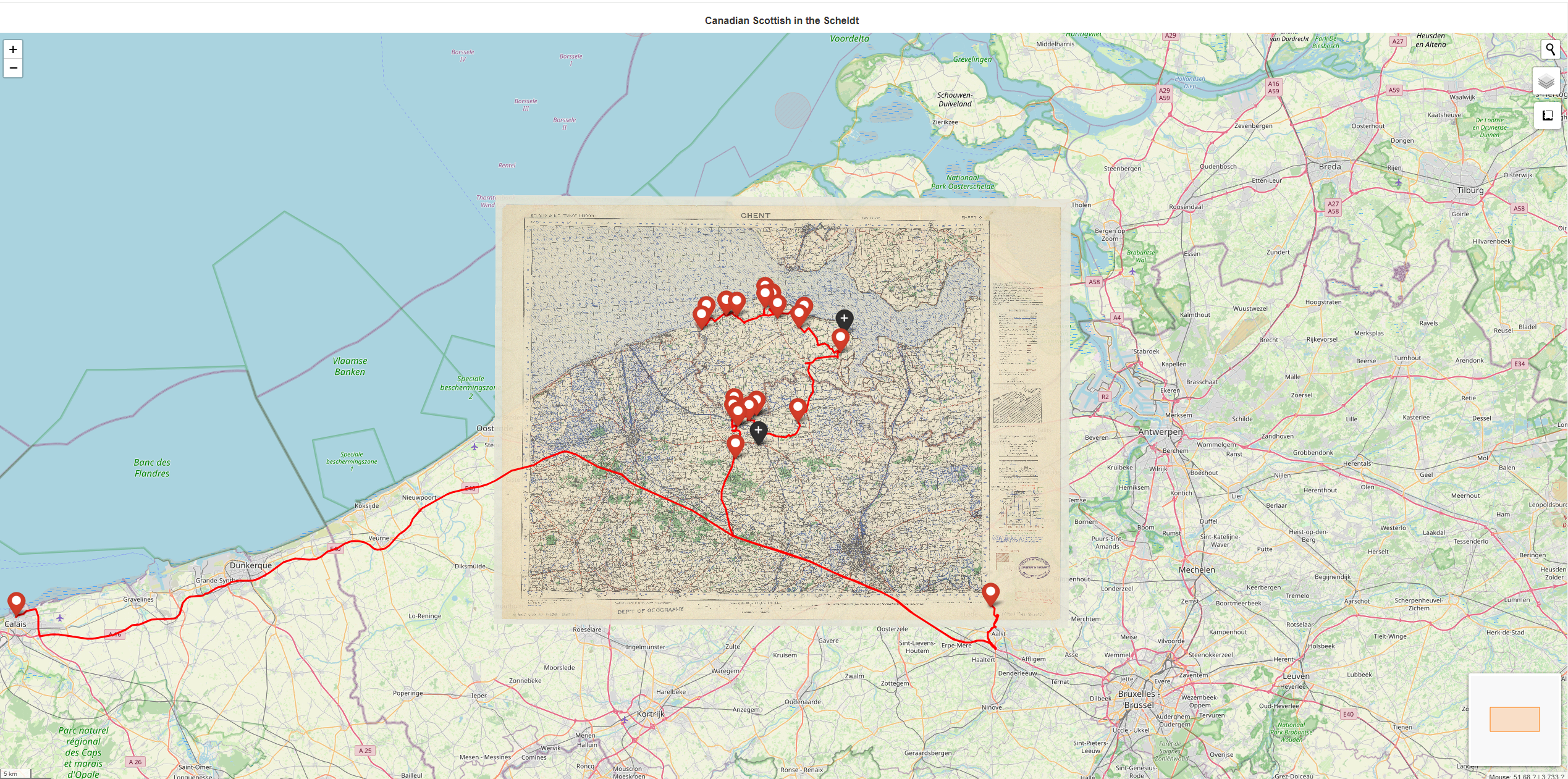Click the Middelharnis town label
This screenshot has width=1568, height=779.
pyautogui.click(x=1055, y=44)
